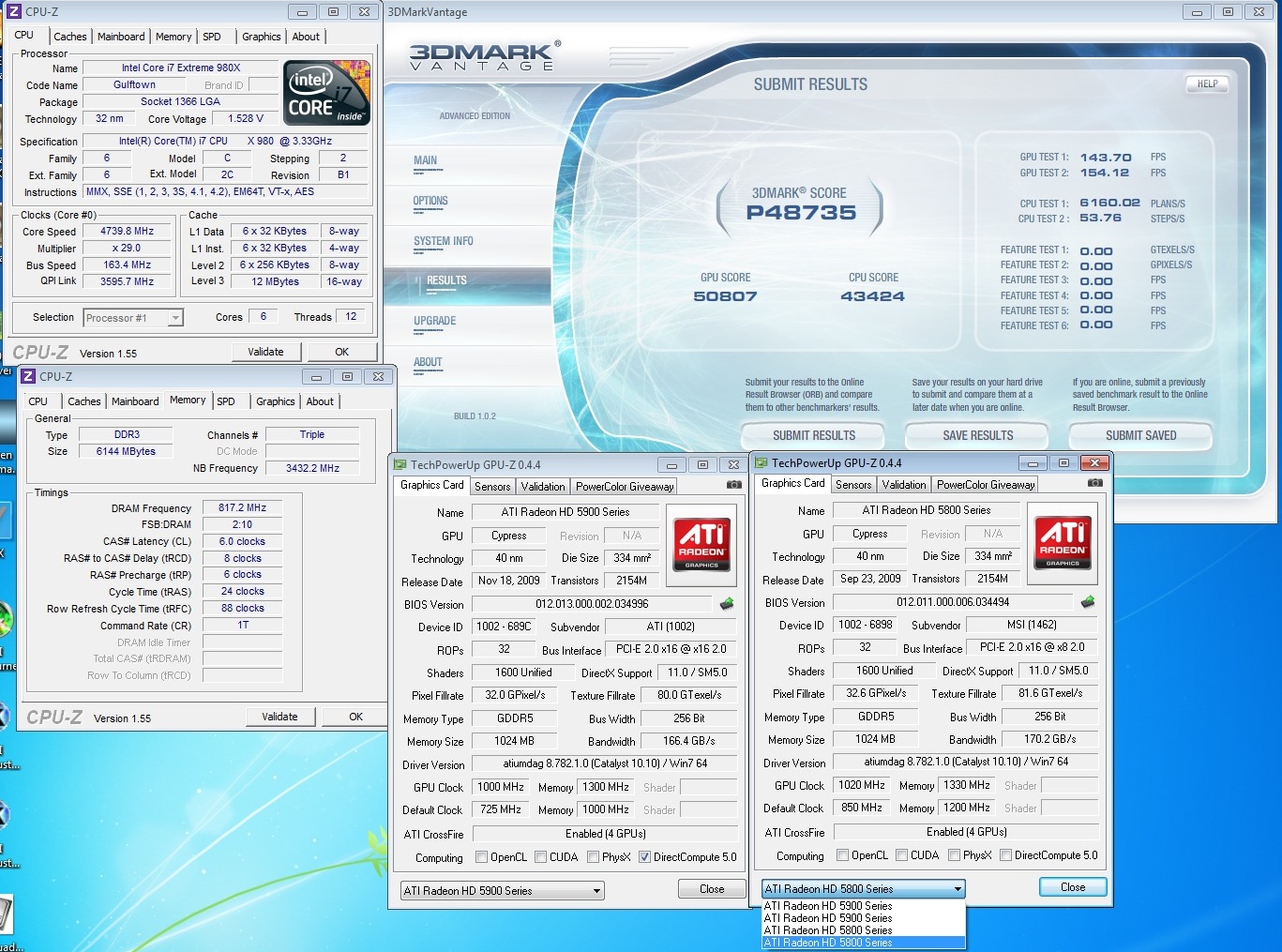
Task: Toggle PhysX checkbox in right GPU-Z
Action: (954, 854)
